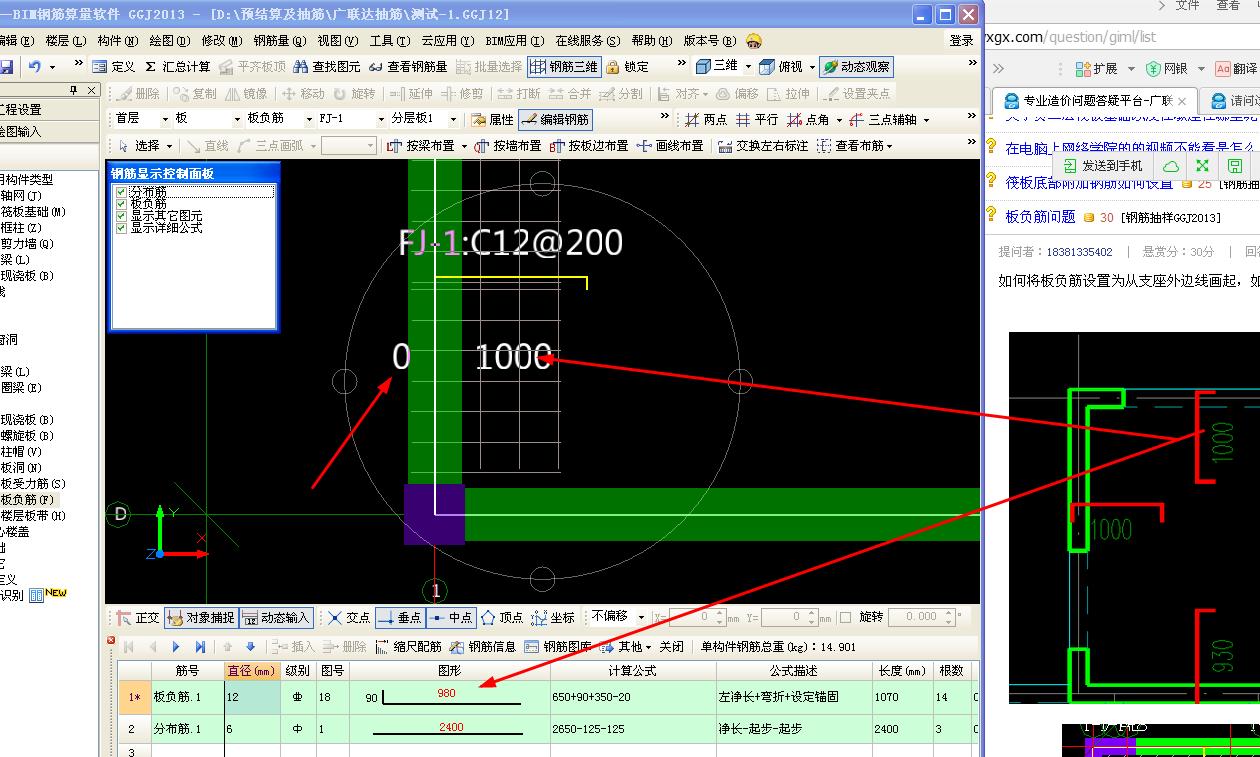Click 查找图元 binoculars tool

coord(326,67)
